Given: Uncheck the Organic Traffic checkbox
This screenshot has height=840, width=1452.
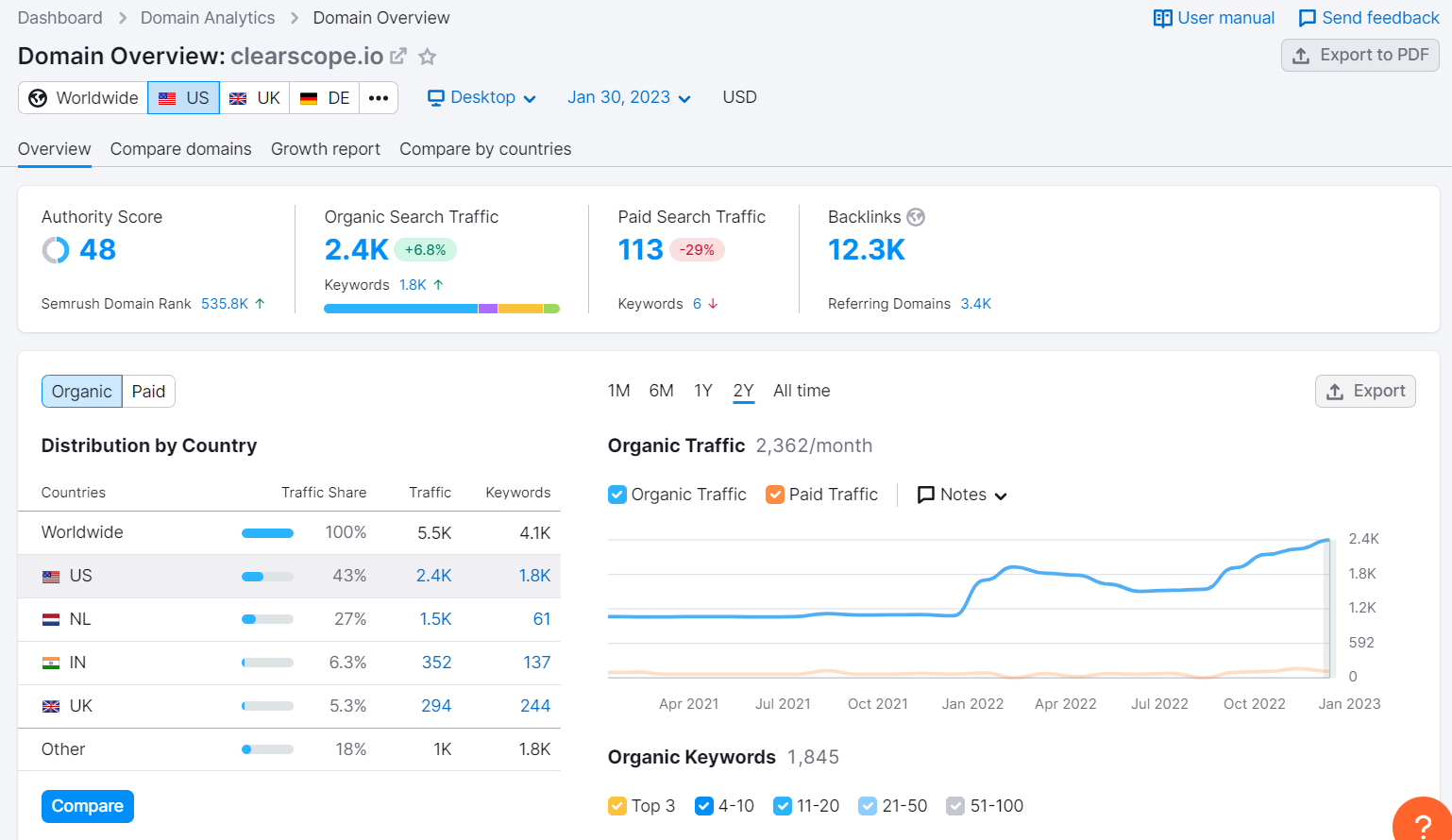Looking at the screenshot, I should tap(617, 495).
